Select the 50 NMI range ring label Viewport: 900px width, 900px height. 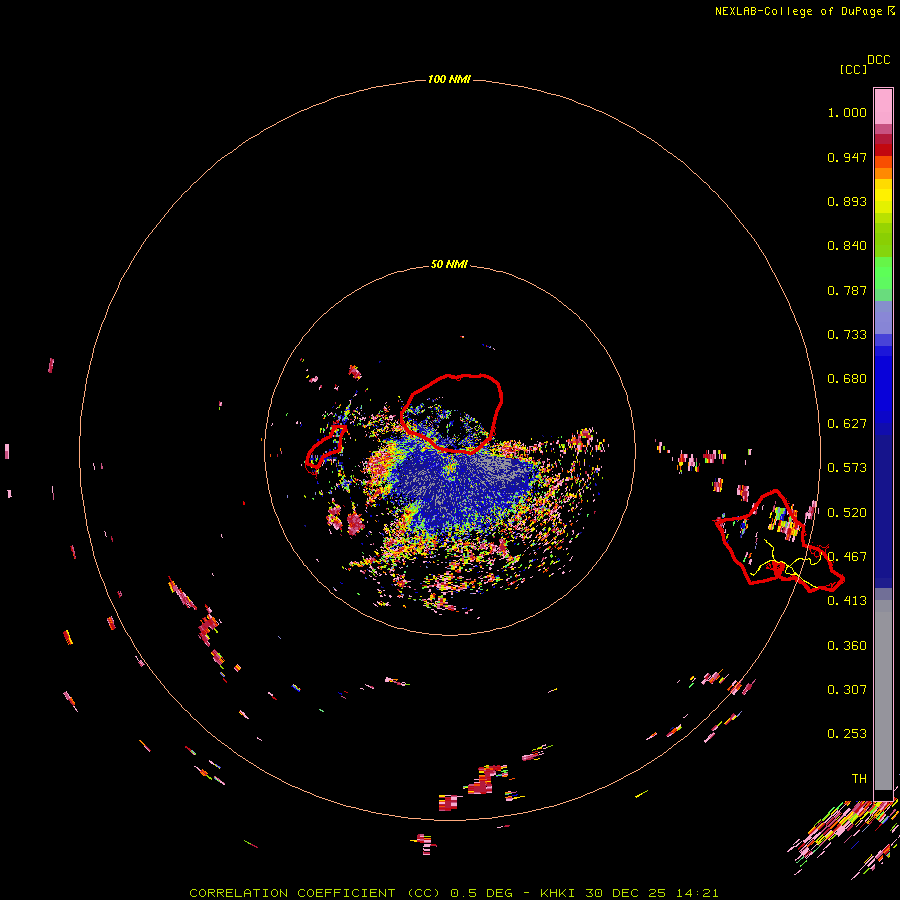pyautogui.click(x=449, y=264)
